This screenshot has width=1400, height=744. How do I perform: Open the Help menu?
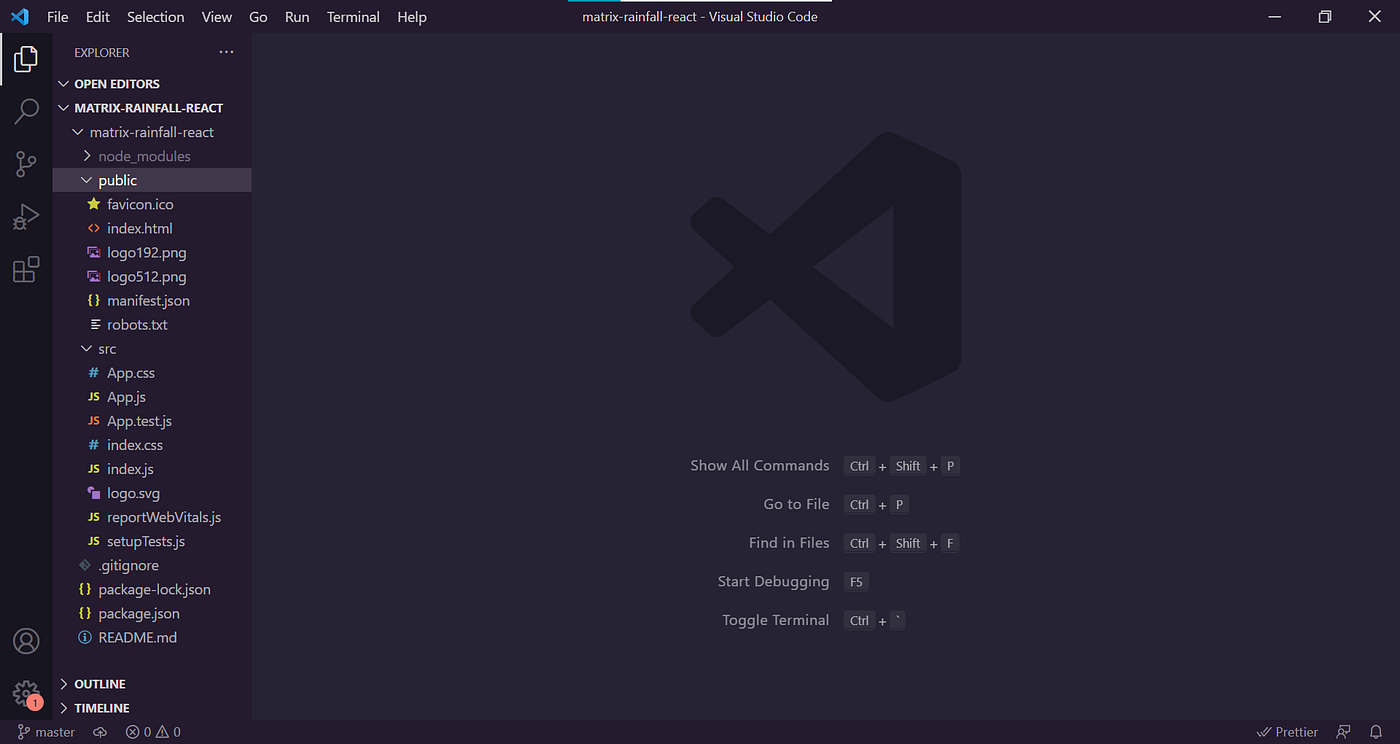tap(412, 17)
